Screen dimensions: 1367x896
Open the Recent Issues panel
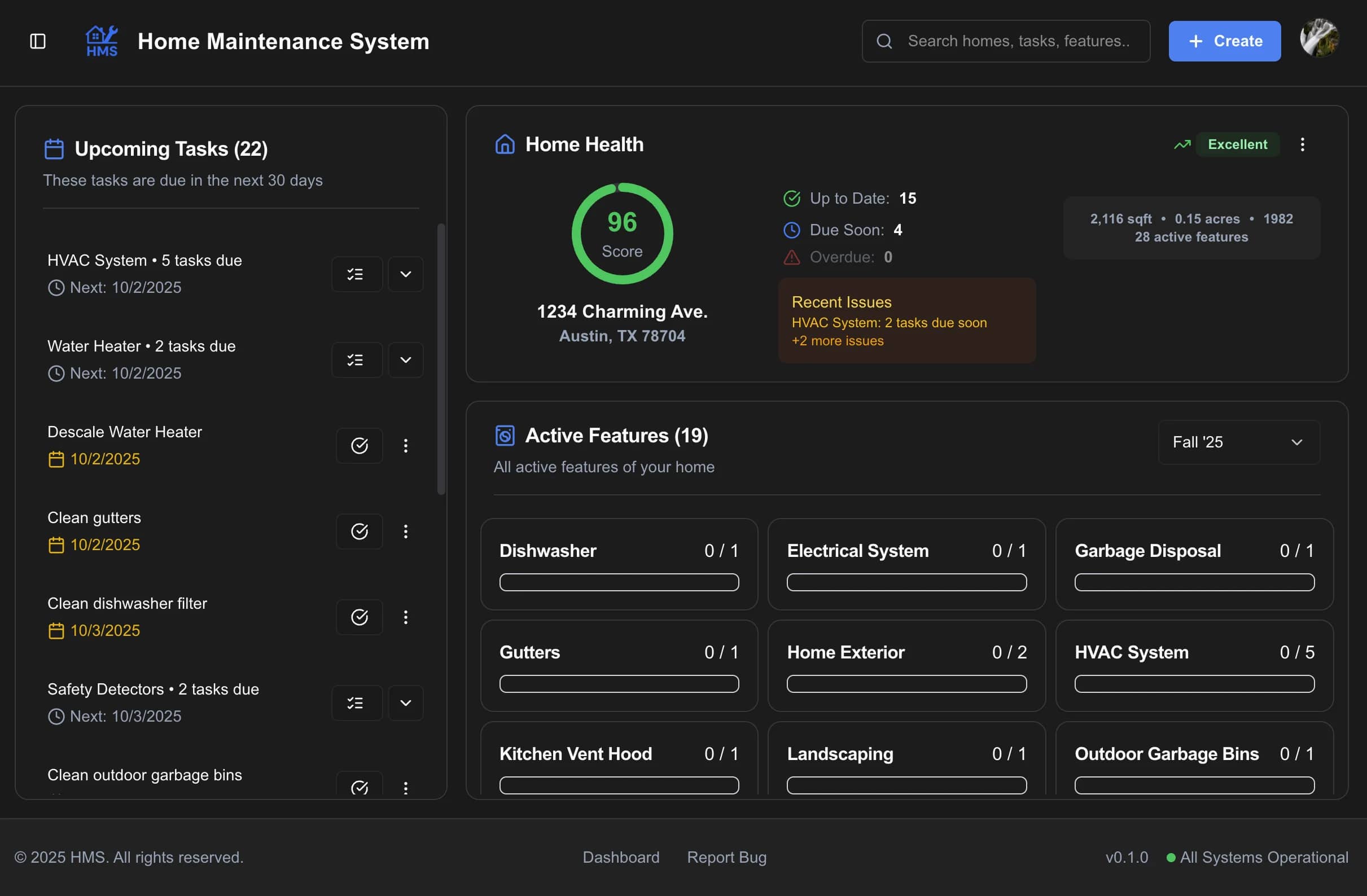907,320
